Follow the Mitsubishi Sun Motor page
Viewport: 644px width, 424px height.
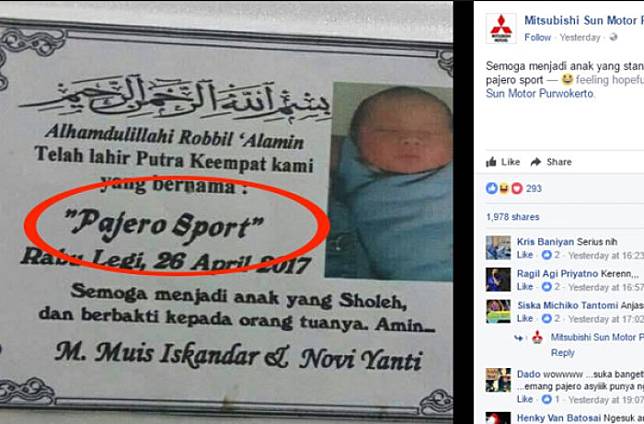point(537,37)
